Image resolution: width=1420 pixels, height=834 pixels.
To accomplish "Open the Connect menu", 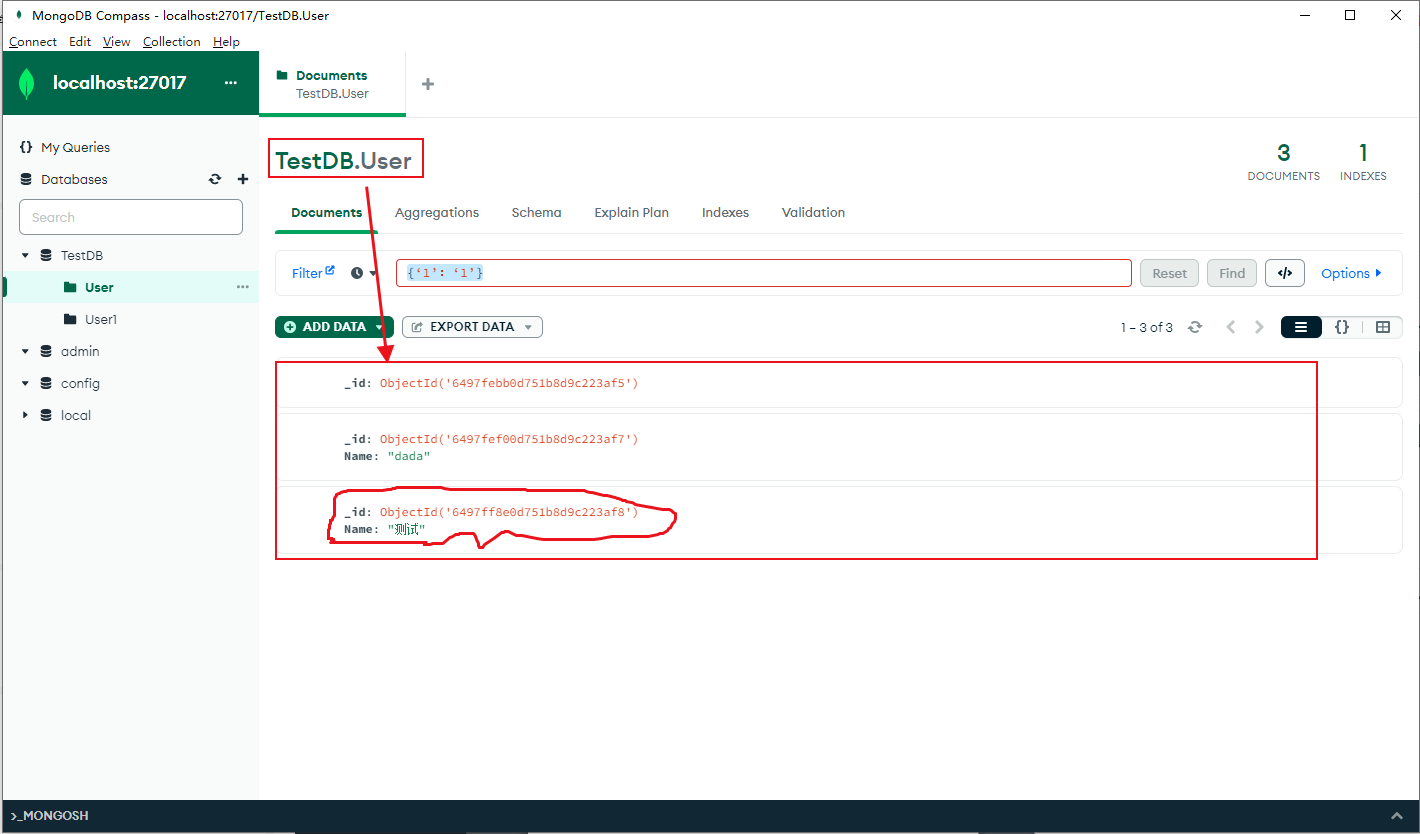I will click(33, 42).
